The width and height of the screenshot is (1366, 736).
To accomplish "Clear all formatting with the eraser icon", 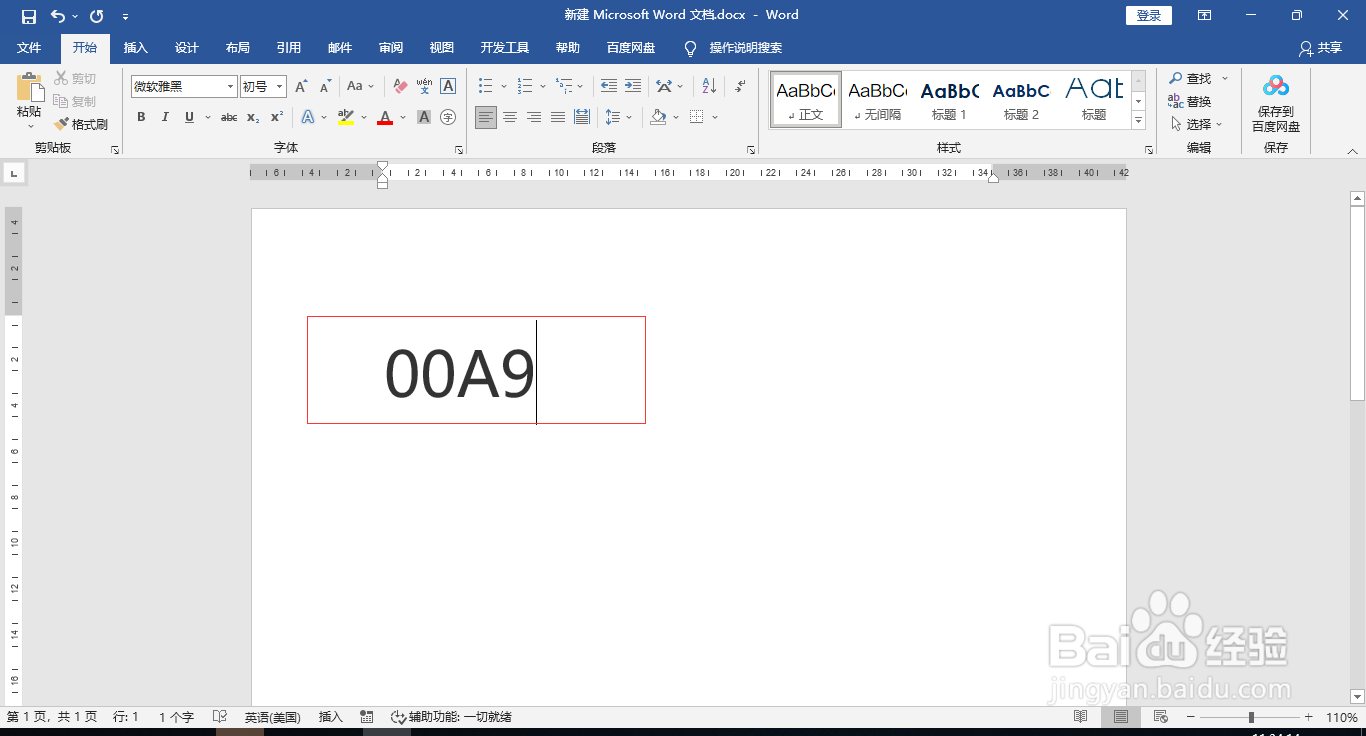I will (399, 86).
